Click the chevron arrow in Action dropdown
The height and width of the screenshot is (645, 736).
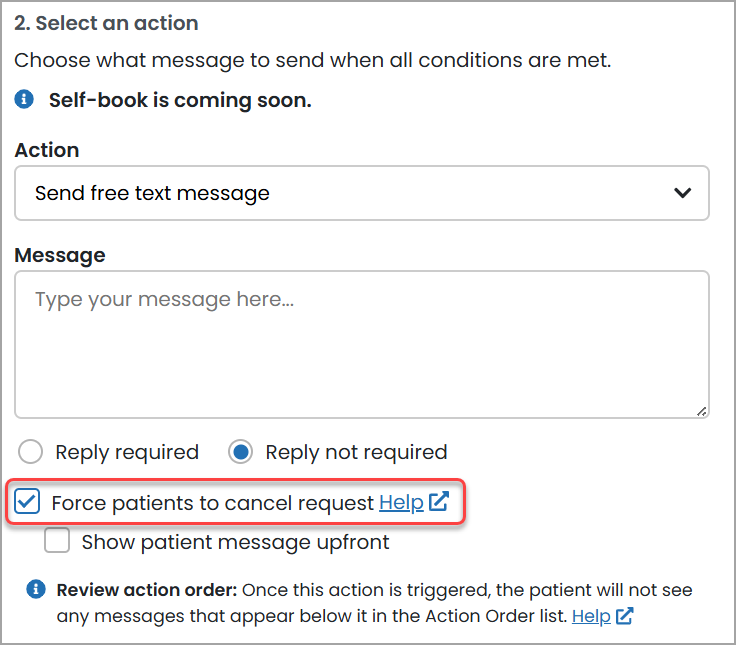(x=683, y=193)
